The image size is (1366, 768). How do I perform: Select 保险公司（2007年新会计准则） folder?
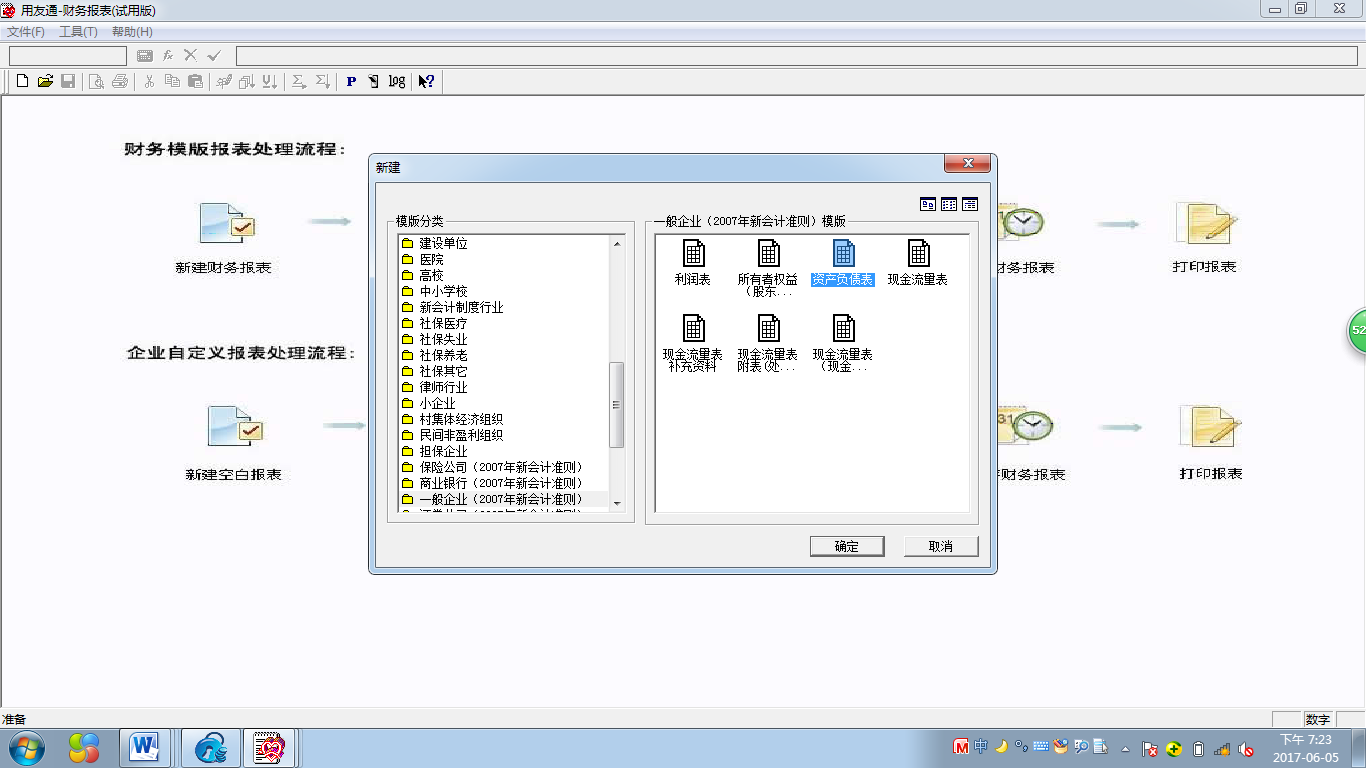pyautogui.click(x=492, y=467)
